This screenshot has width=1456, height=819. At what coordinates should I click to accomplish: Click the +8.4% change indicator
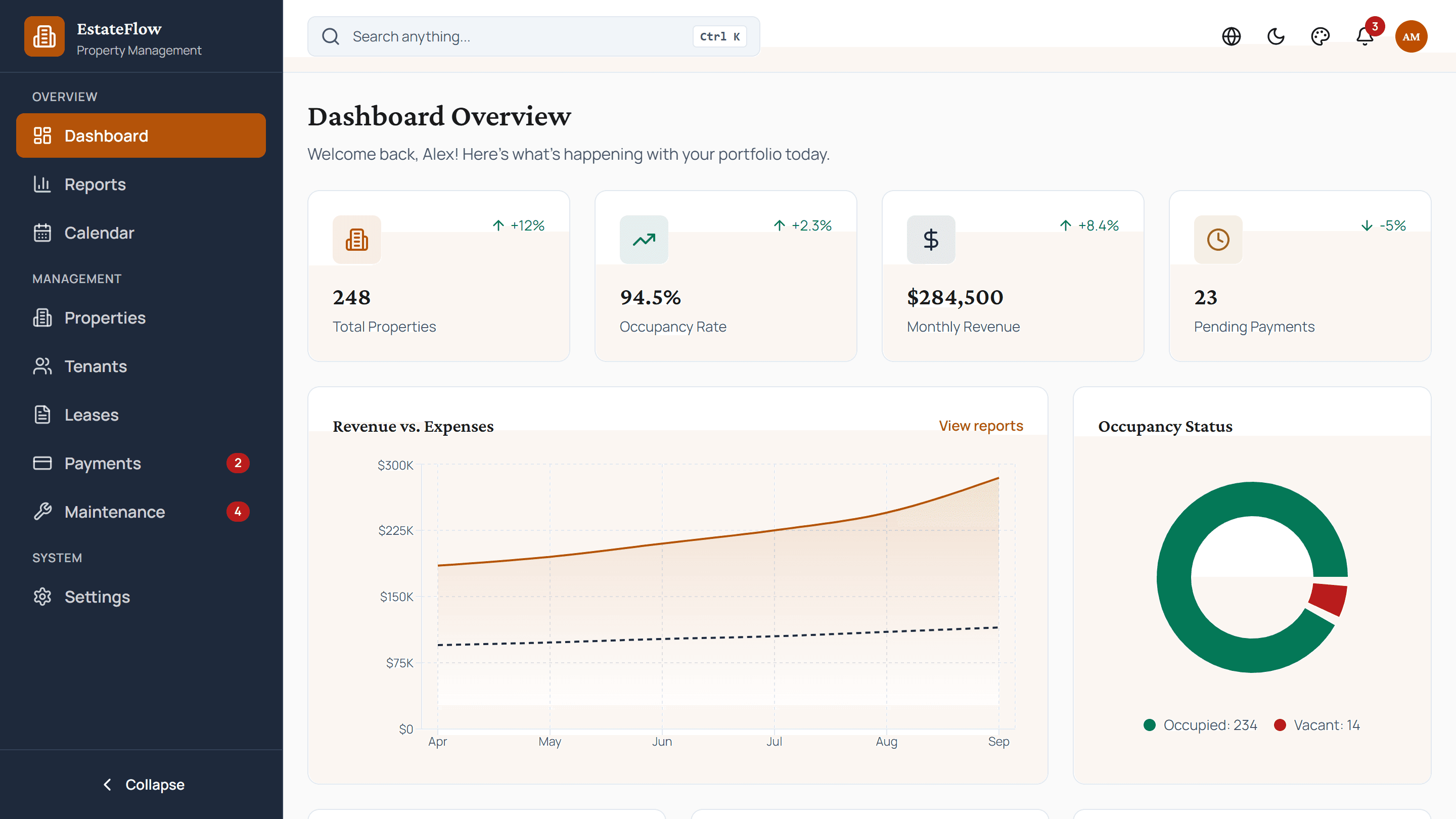coord(1088,225)
